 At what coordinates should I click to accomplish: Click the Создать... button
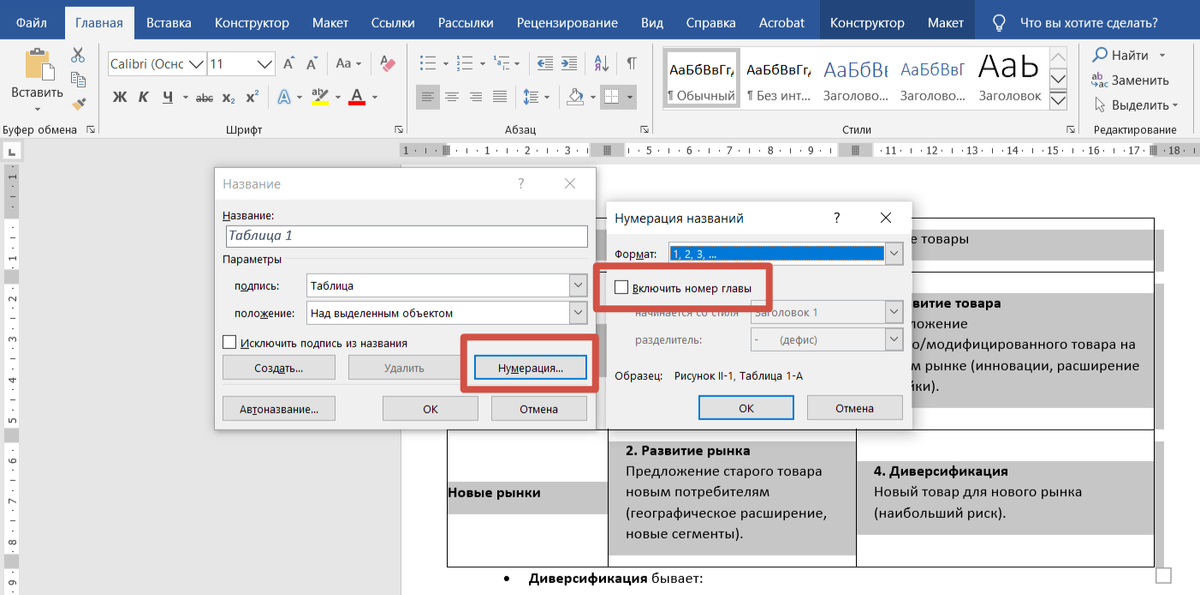279,367
